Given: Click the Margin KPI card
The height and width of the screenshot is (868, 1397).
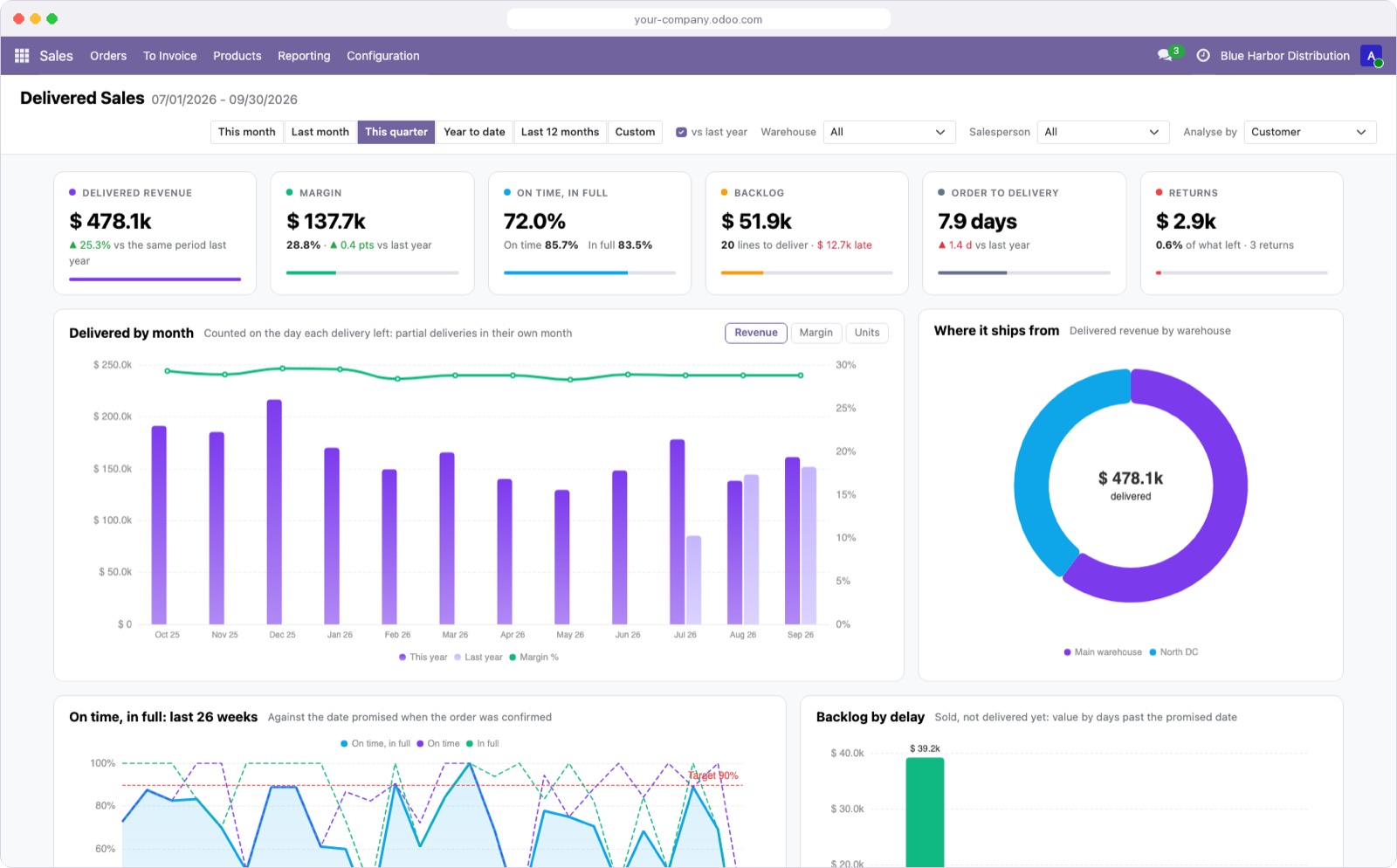Looking at the screenshot, I should click(373, 233).
